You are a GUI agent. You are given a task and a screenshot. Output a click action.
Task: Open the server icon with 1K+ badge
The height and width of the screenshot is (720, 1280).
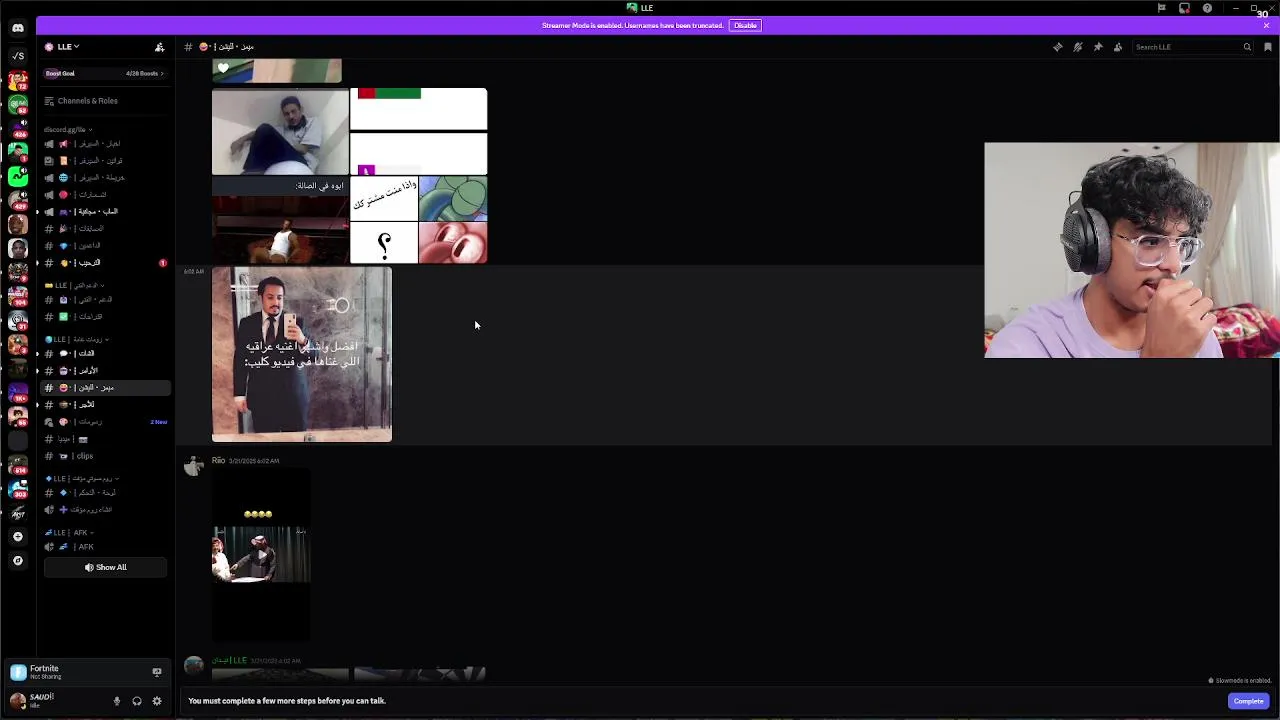18,392
